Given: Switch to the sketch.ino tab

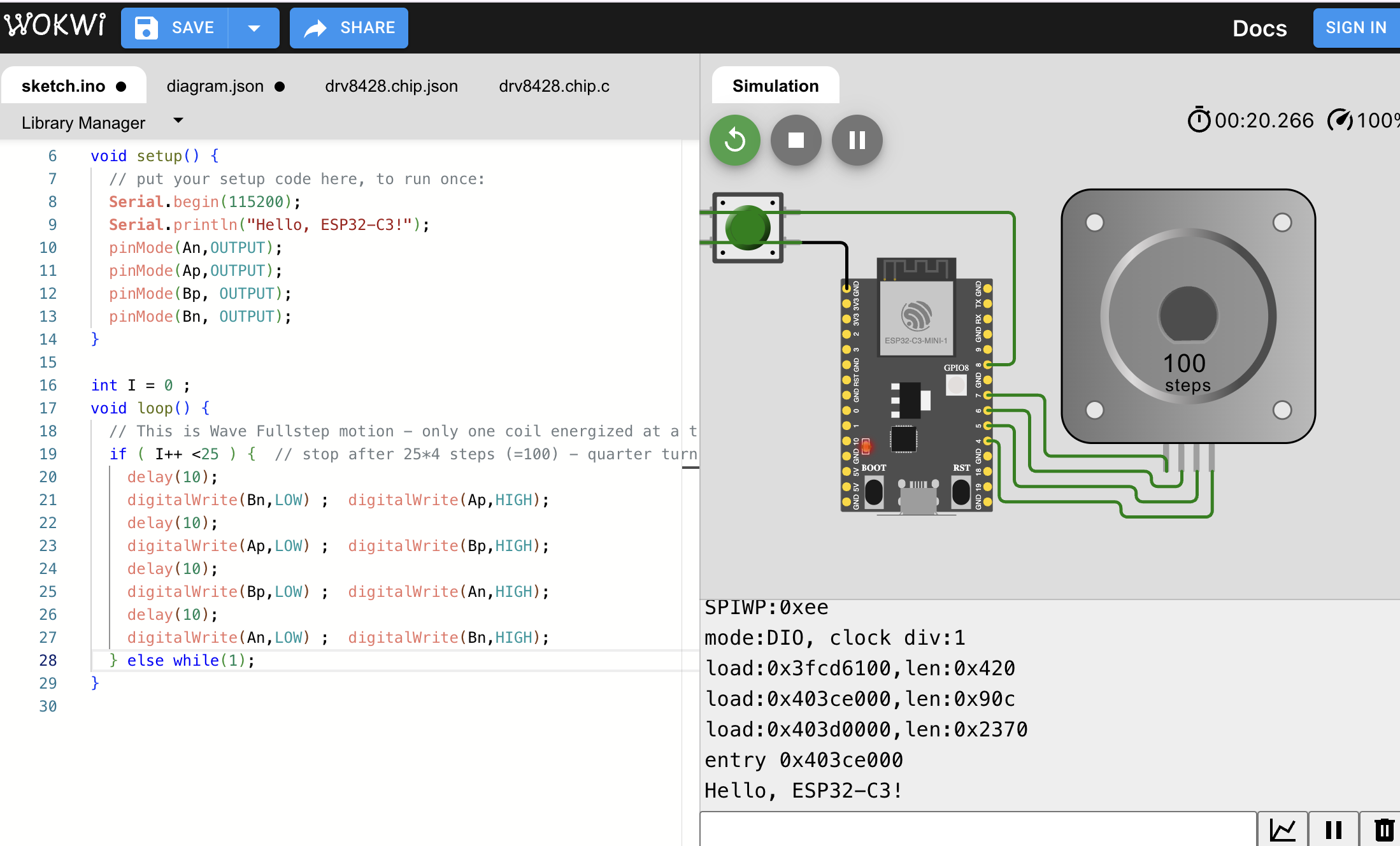Looking at the screenshot, I should pyautogui.click(x=74, y=86).
